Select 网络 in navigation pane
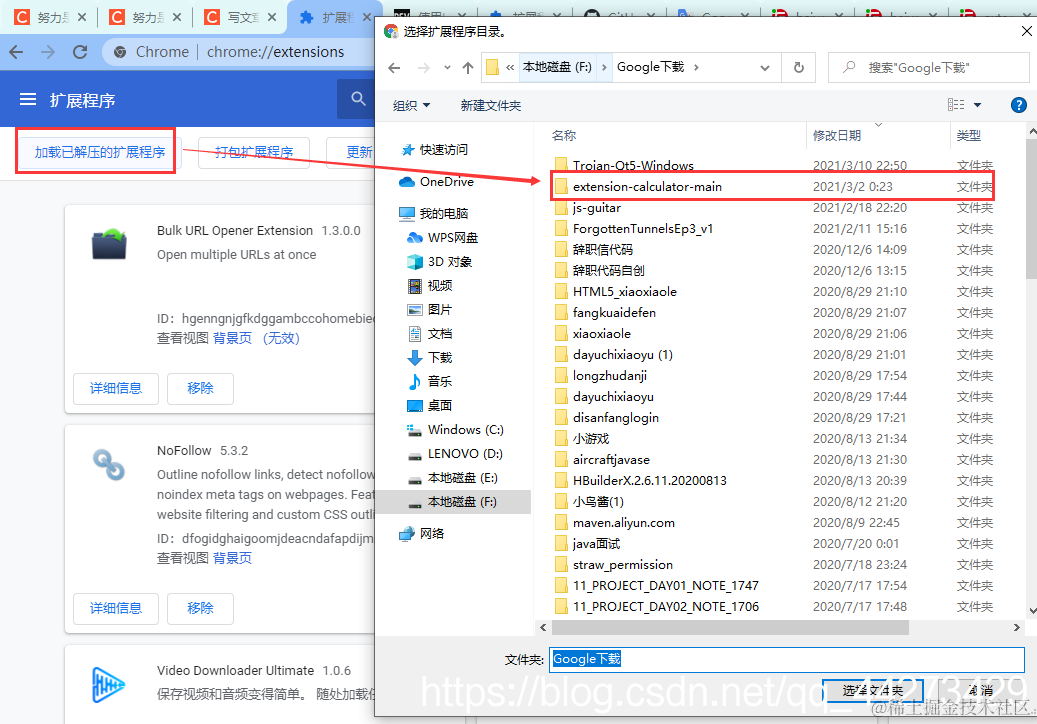Viewport: 1037px width, 724px height. [x=422, y=534]
